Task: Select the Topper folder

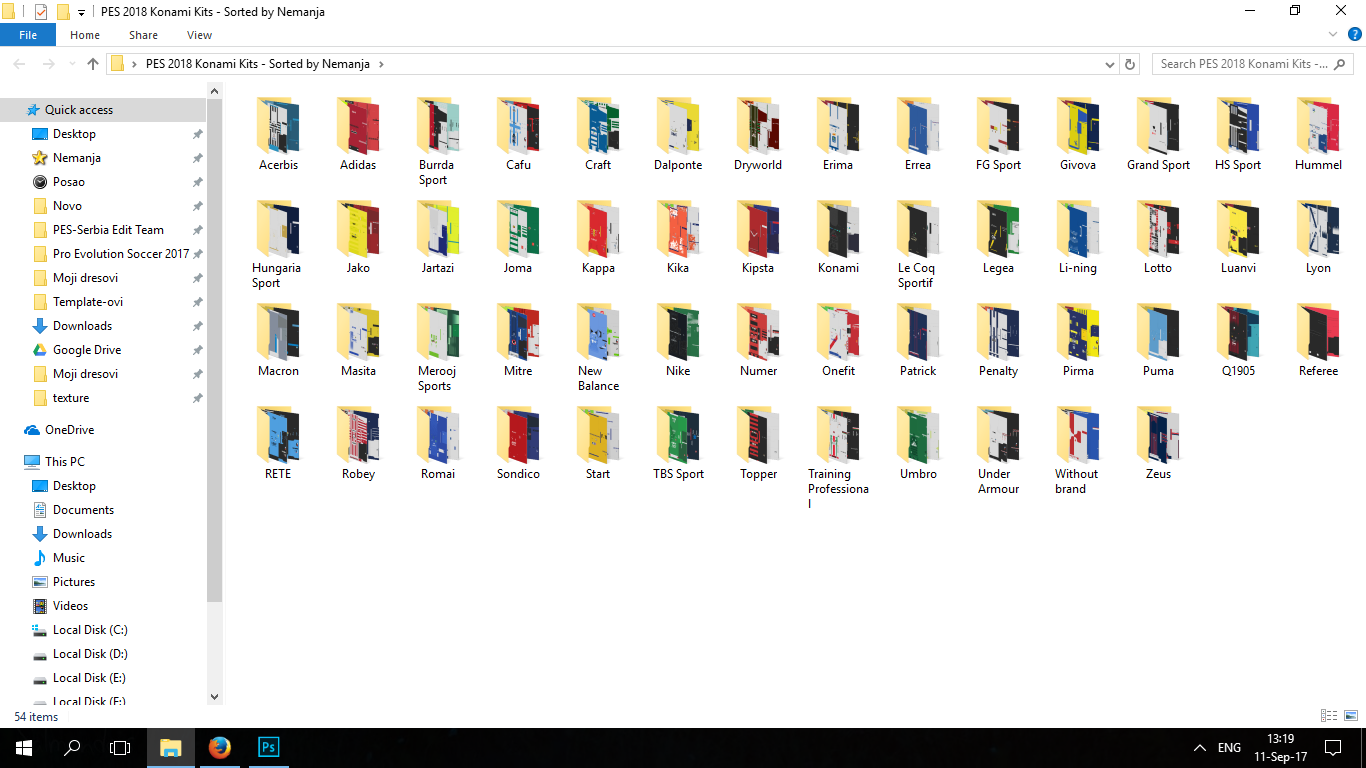Action: (758, 444)
